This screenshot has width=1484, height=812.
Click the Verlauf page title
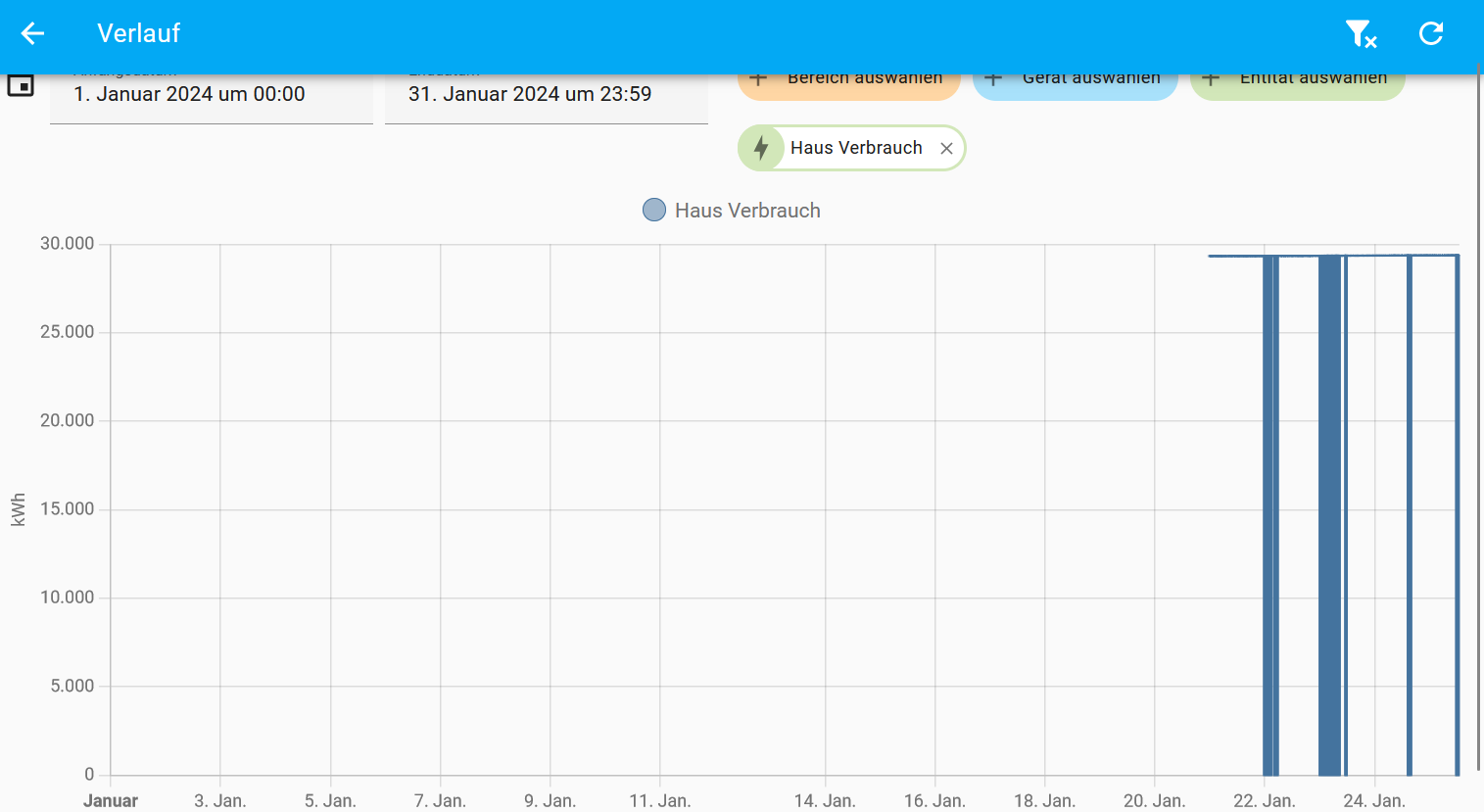(138, 34)
